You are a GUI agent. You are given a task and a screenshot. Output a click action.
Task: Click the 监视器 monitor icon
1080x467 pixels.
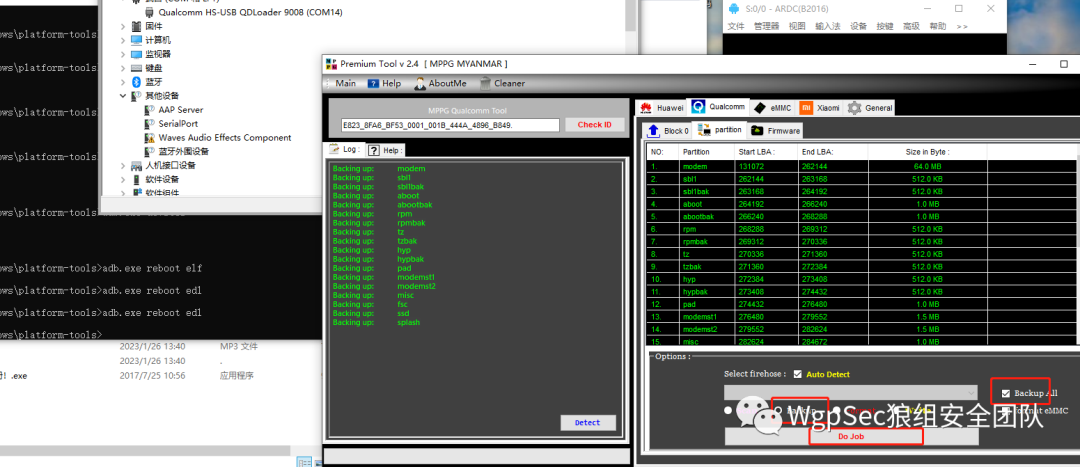point(136,54)
